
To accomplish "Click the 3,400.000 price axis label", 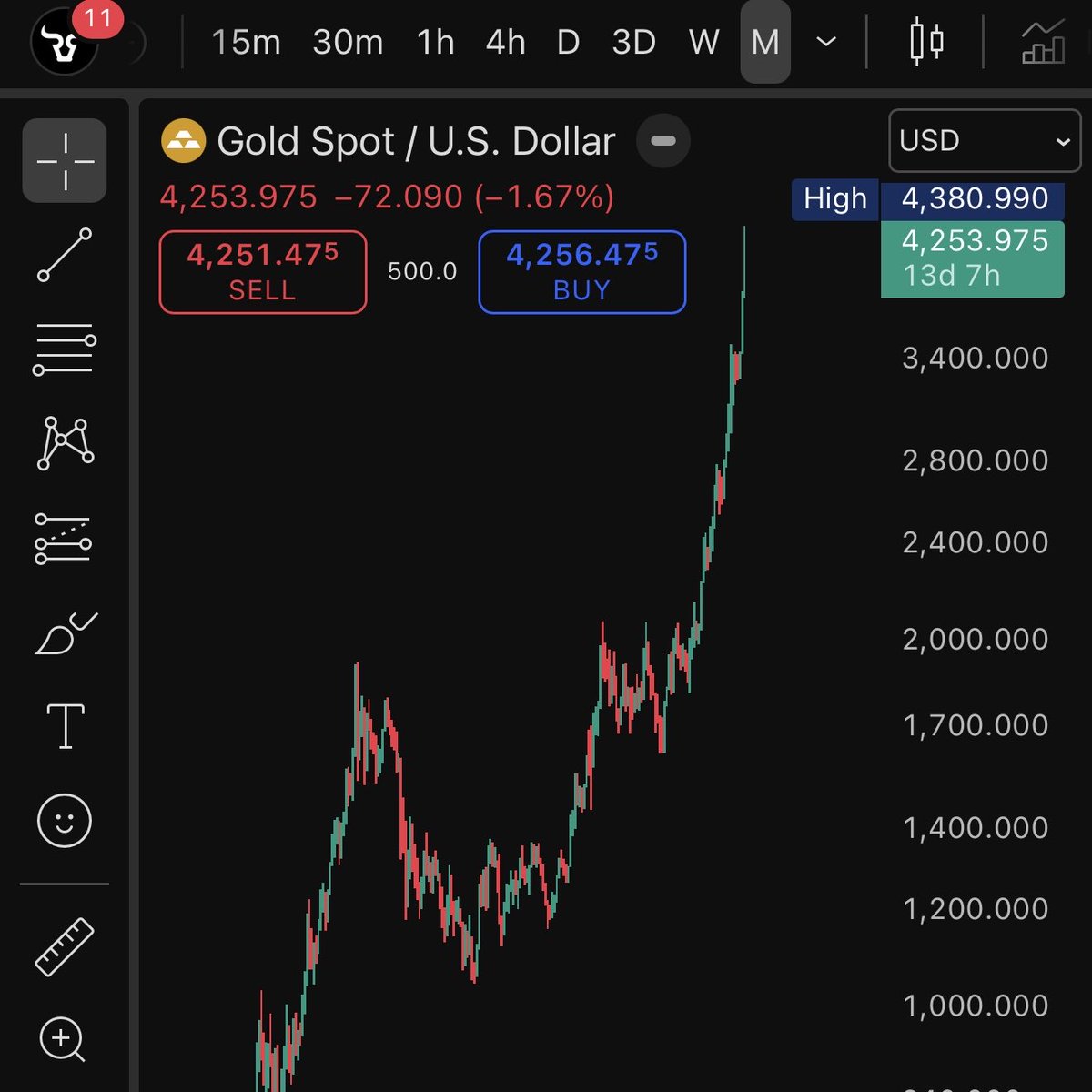I will pyautogui.click(x=976, y=359).
